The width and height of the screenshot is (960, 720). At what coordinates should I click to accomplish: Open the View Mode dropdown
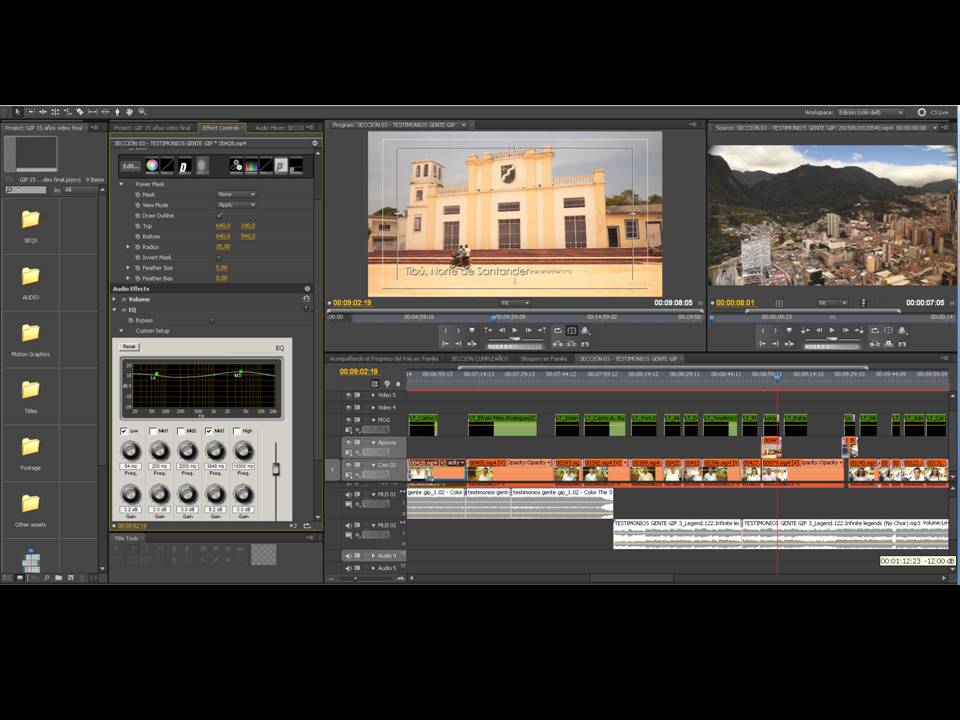pyautogui.click(x=236, y=205)
